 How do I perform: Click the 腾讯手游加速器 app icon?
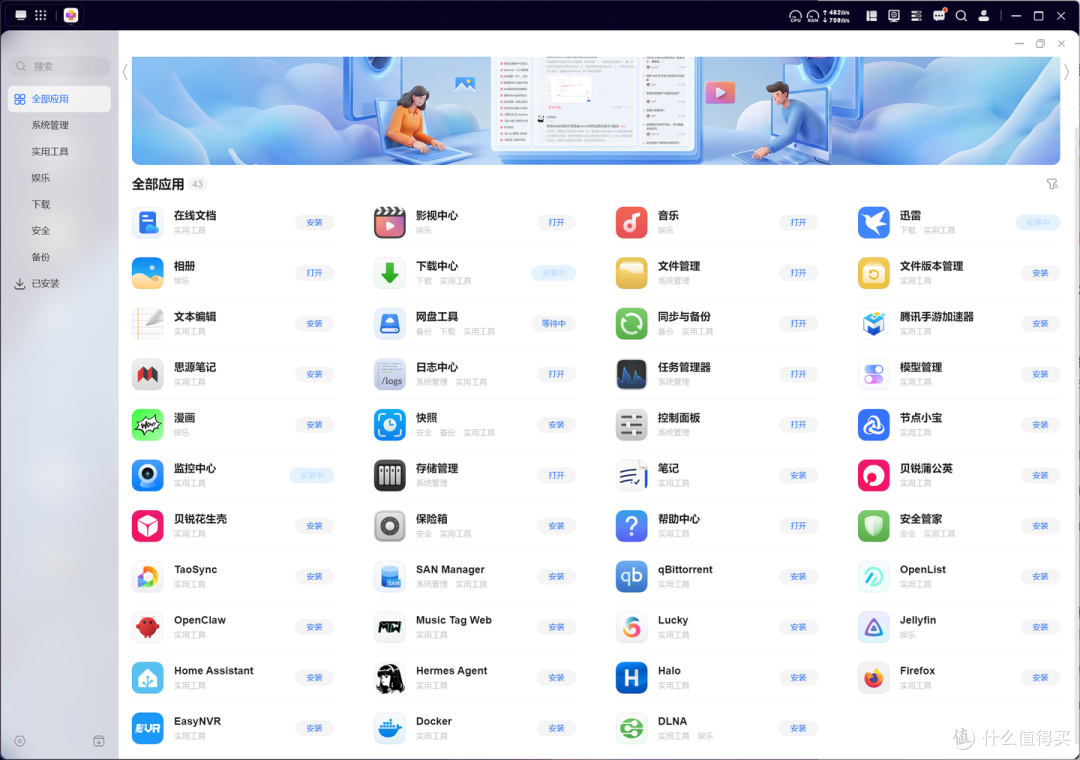(873, 324)
